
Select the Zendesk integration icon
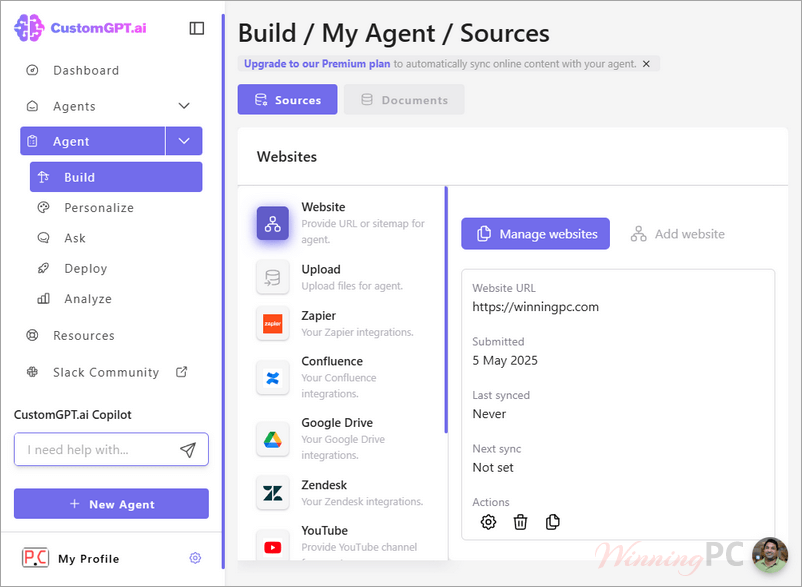point(273,493)
